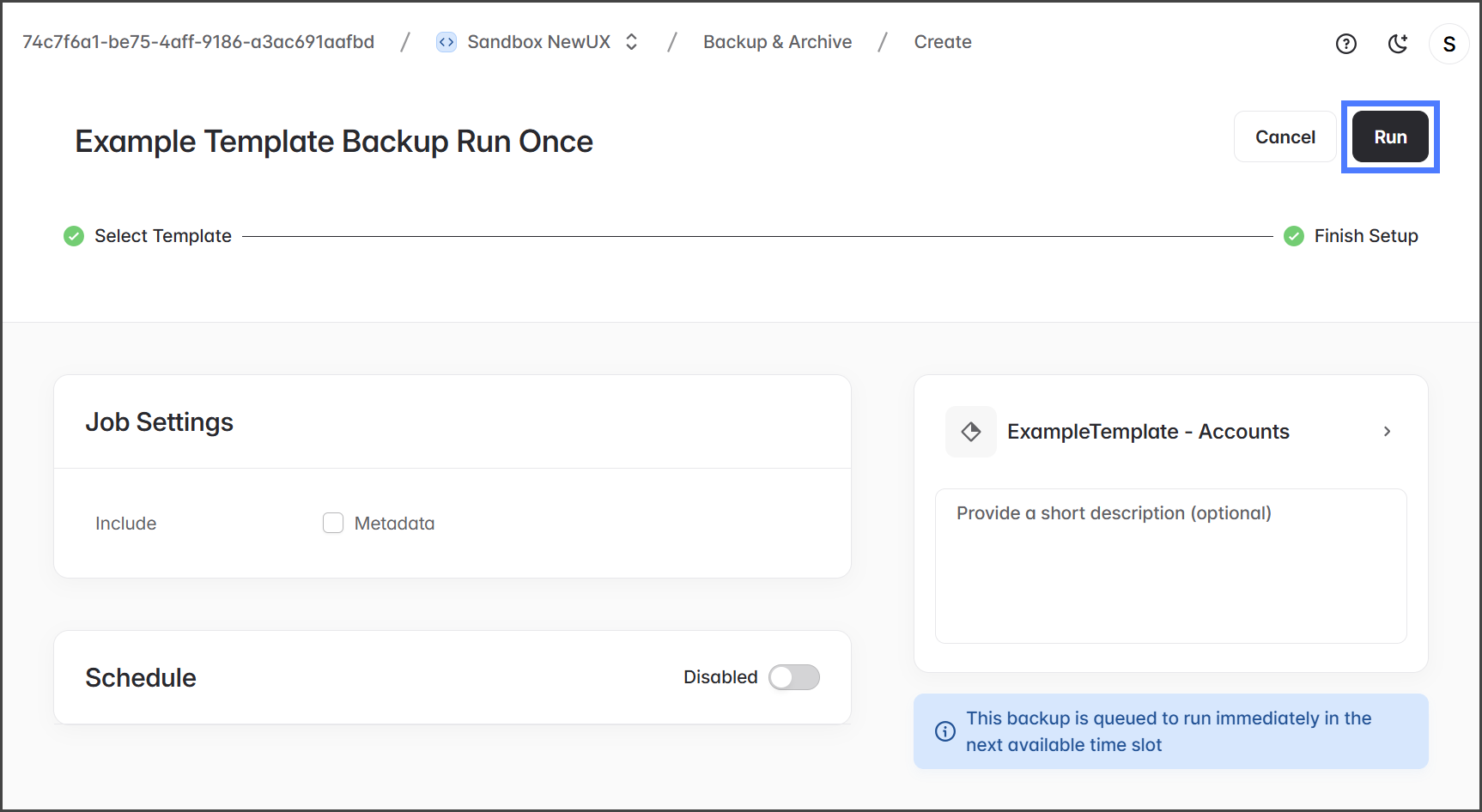The width and height of the screenshot is (1482, 812).
Task: Click the Finish Setup green checkmark
Action: coord(1293,236)
